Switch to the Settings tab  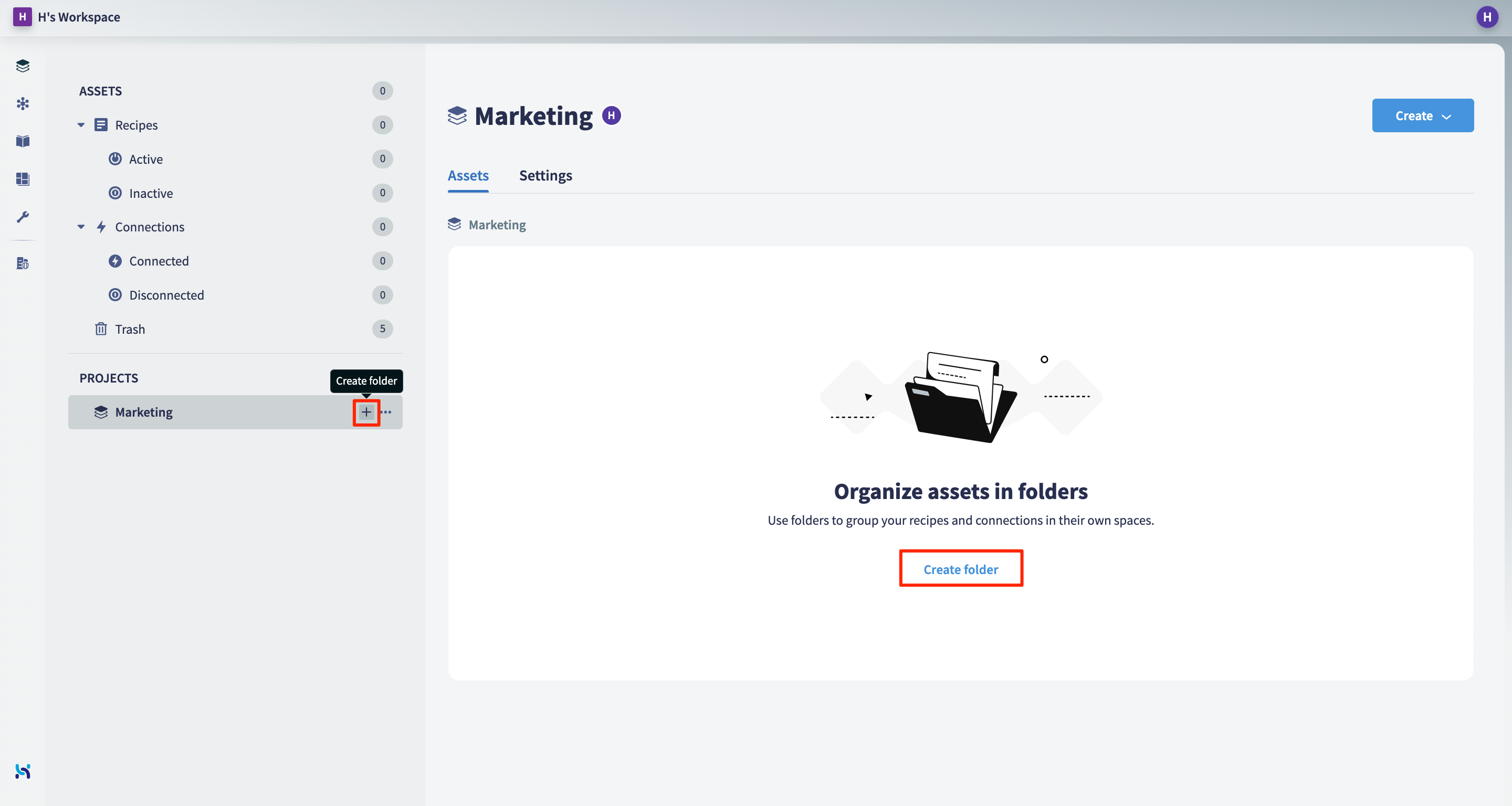[x=545, y=175]
